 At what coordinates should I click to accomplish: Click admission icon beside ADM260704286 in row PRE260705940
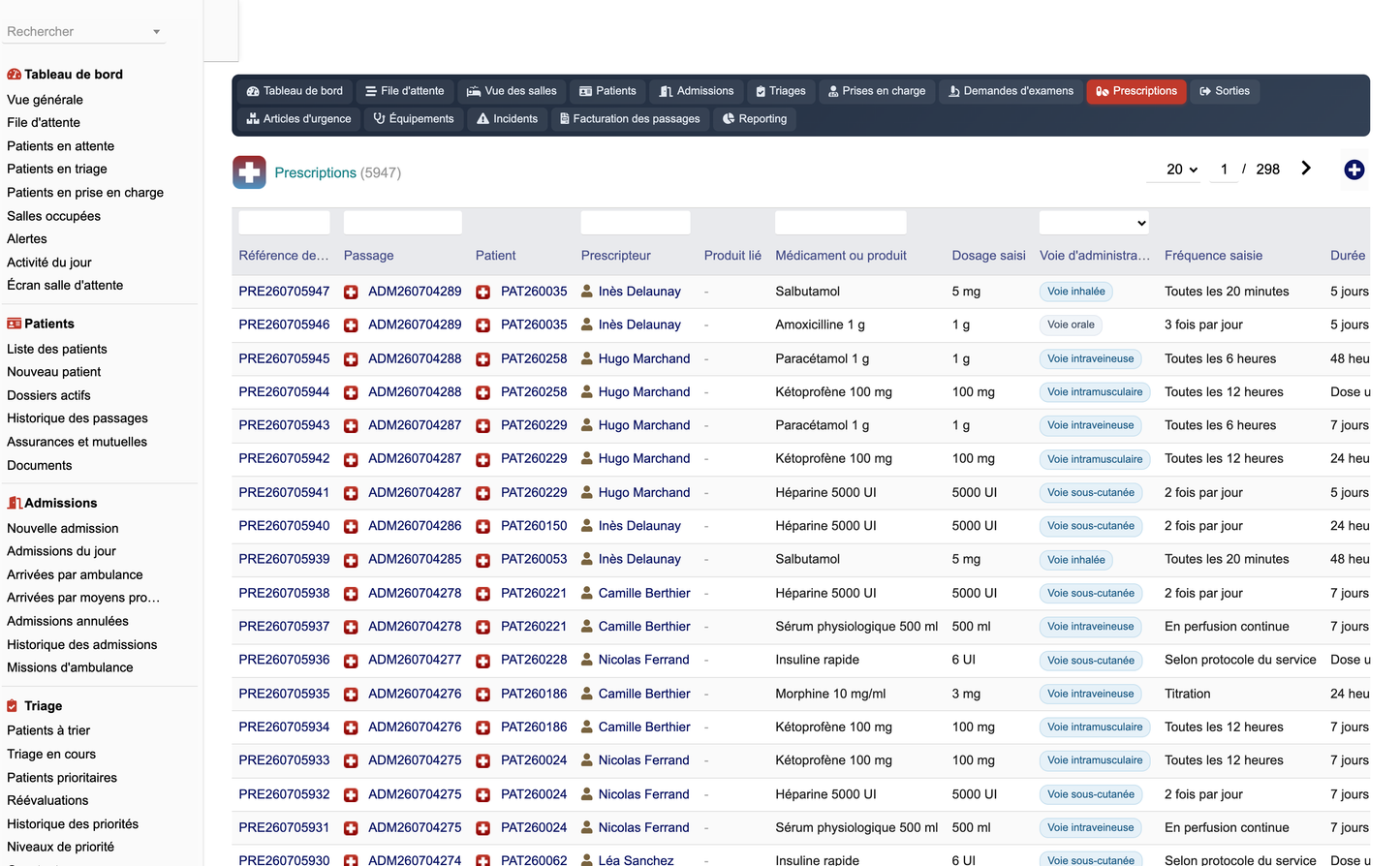tap(351, 526)
